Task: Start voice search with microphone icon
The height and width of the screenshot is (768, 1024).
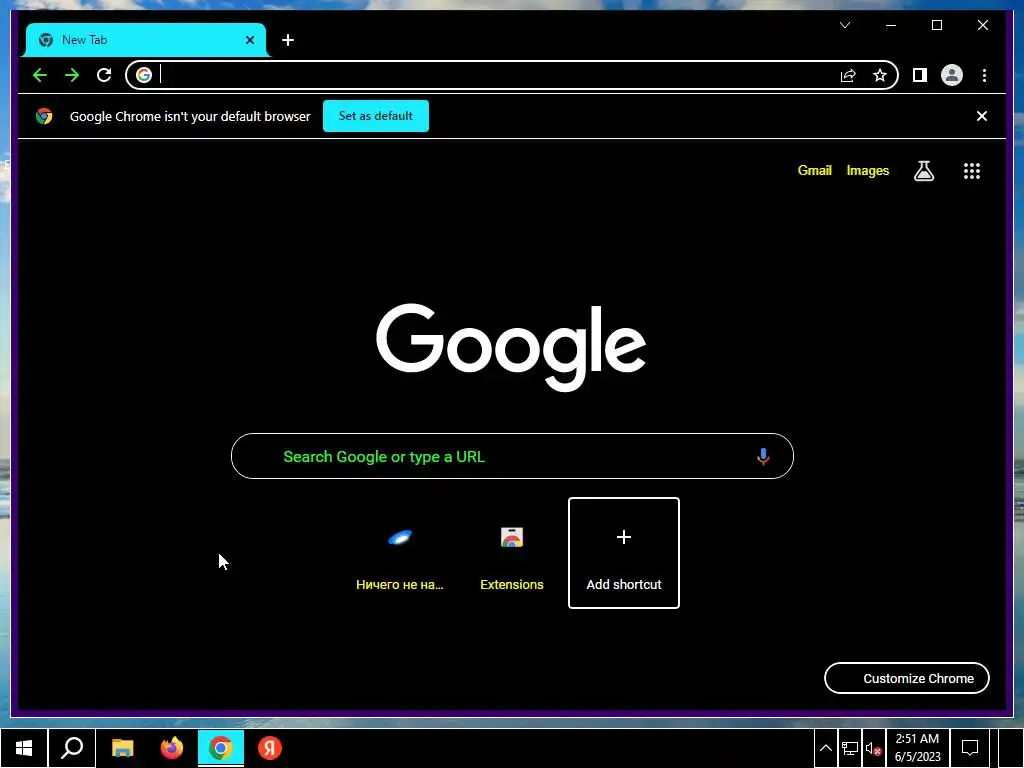Action: pos(763,456)
